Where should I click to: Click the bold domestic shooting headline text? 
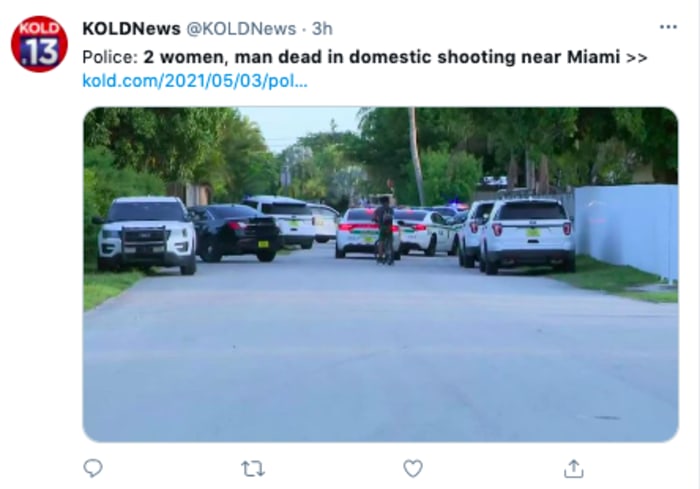pyautogui.click(x=382, y=57)
